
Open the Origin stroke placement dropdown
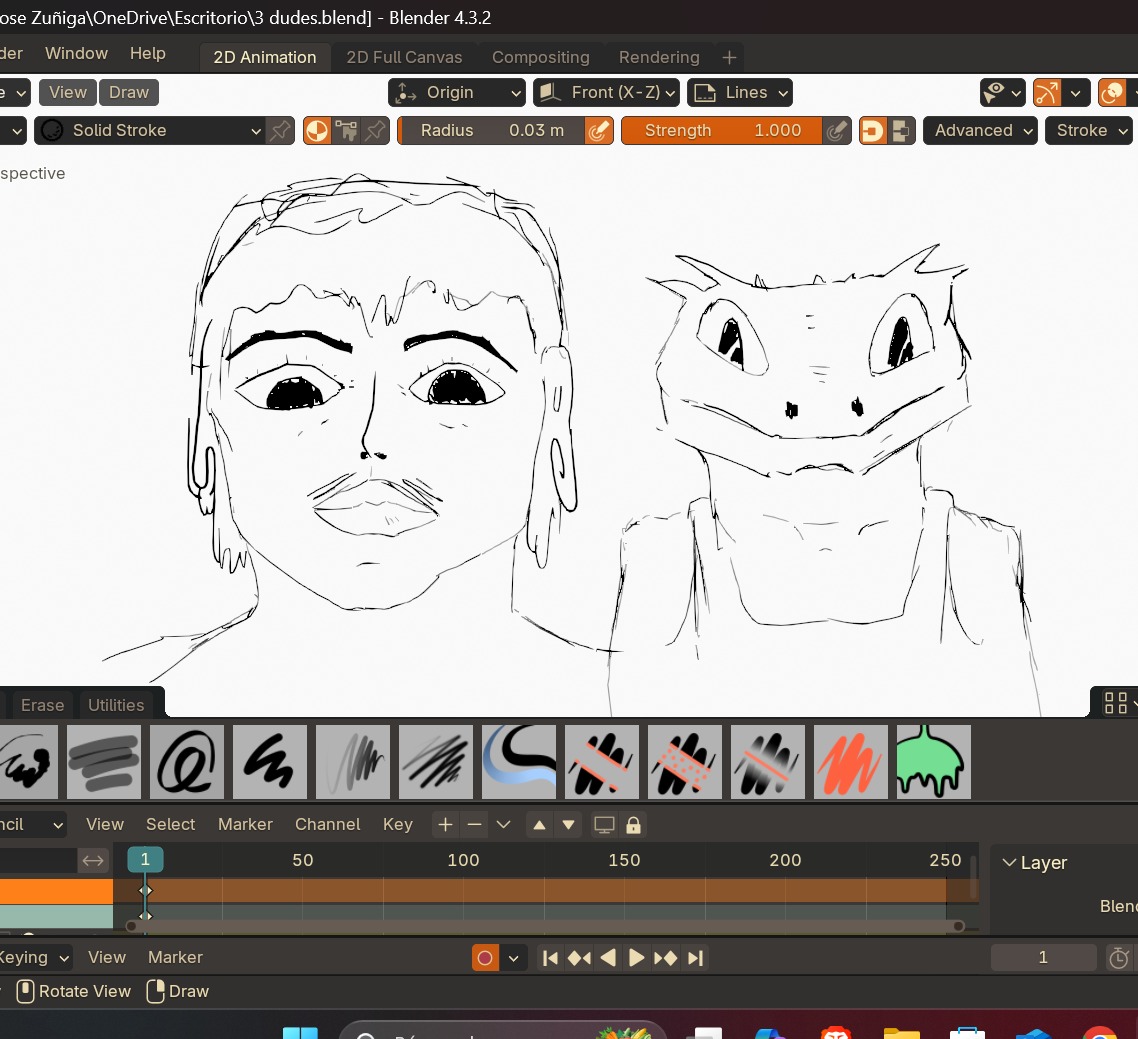pos(457,93)
